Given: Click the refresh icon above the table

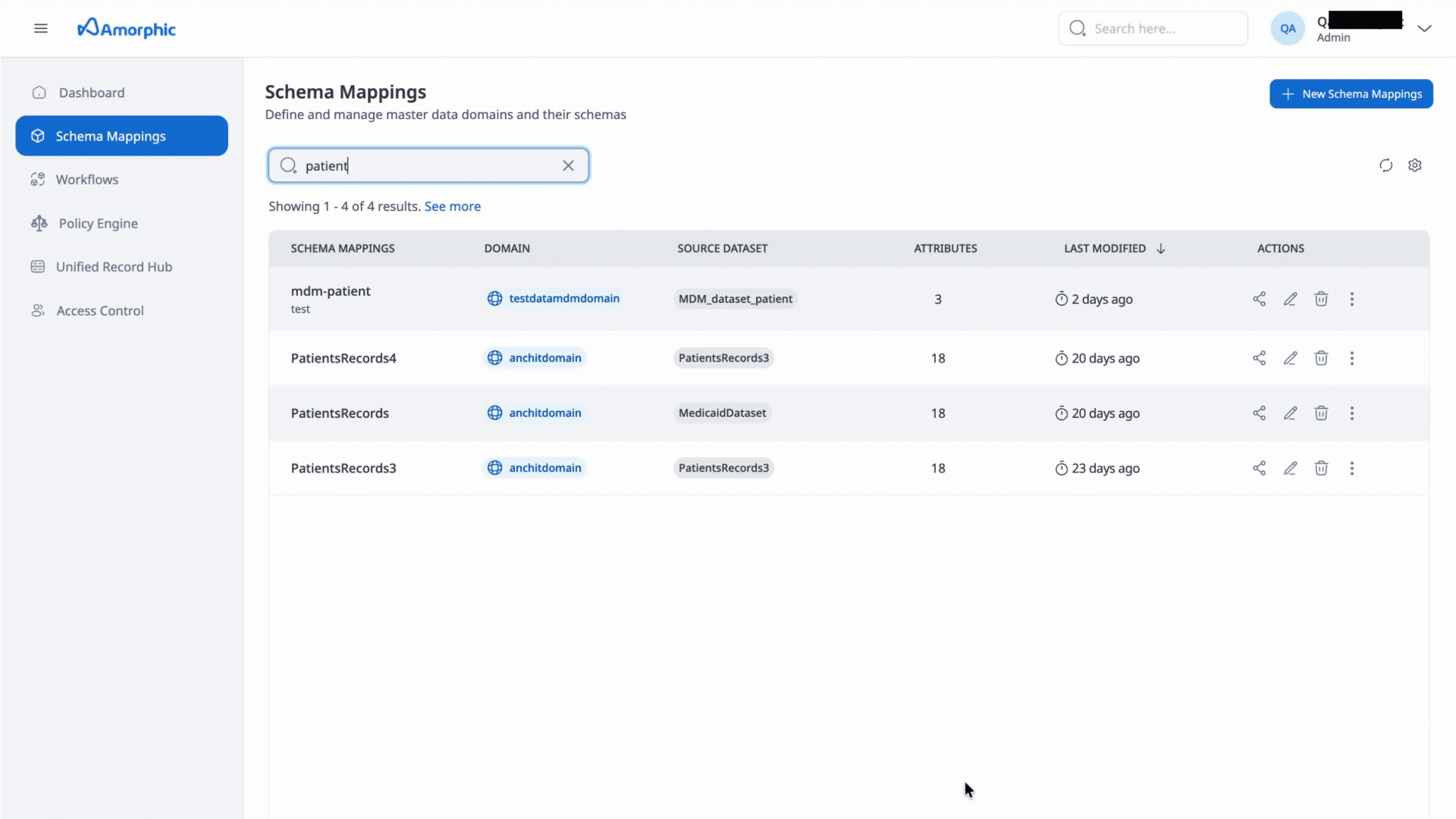Looking at the screenshot, I should [x=1385, y=165].
